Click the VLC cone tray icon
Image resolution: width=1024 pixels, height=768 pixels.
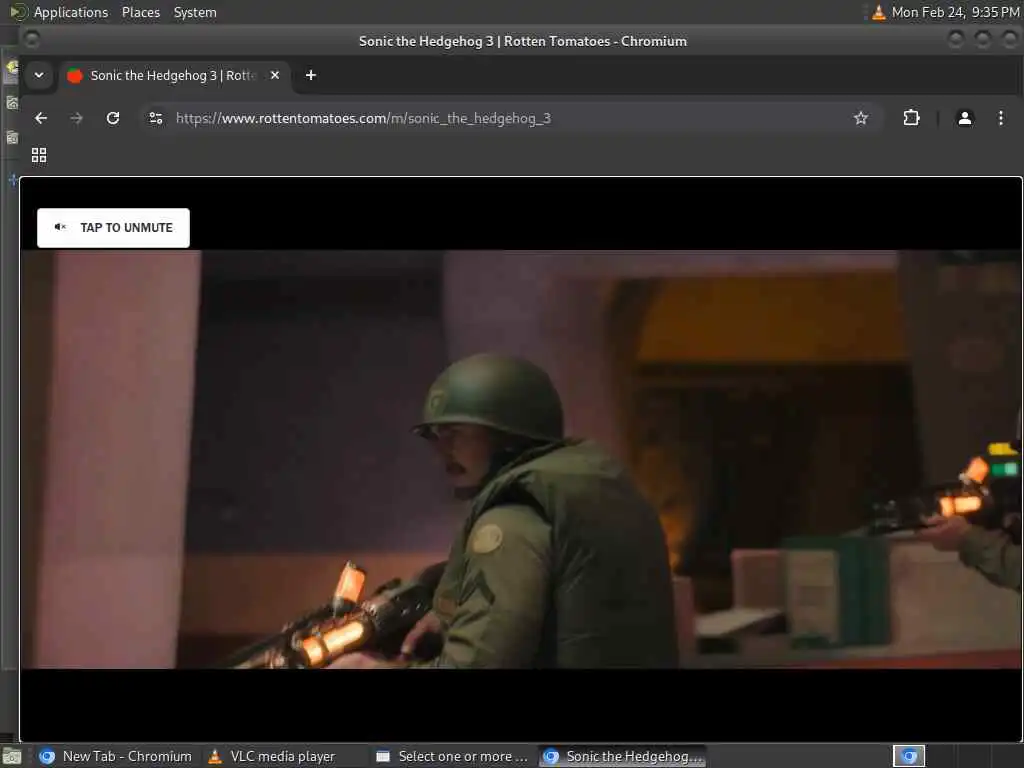[x=879, y=12]
